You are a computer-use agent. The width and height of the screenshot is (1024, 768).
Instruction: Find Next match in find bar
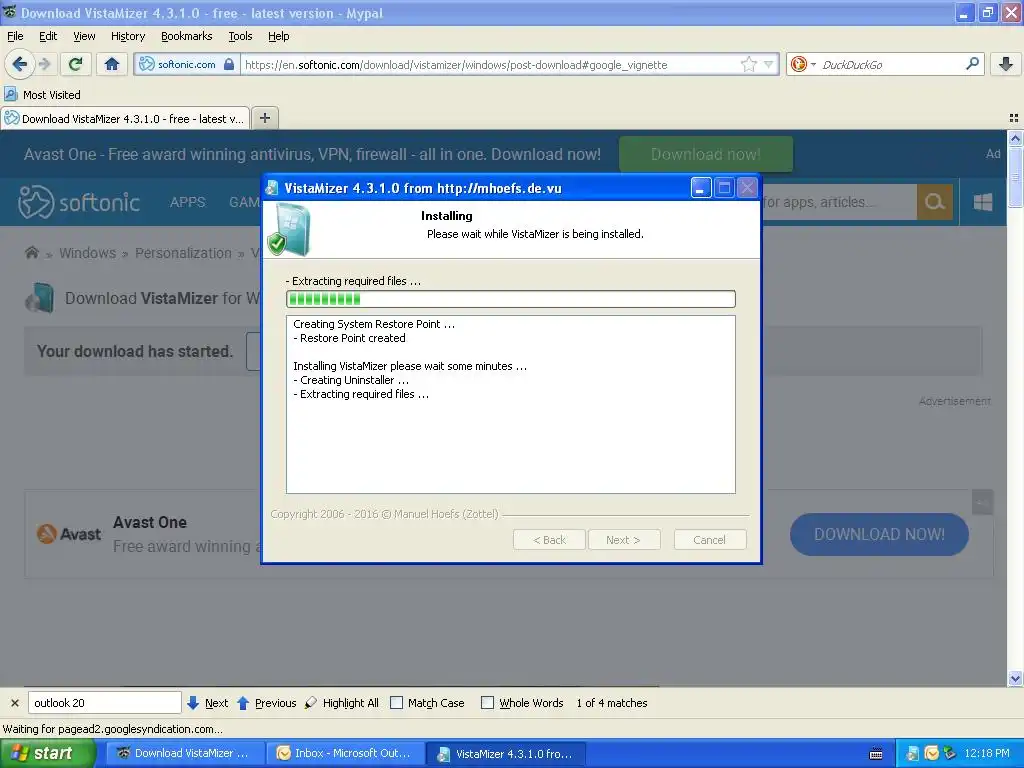pos(208,703)
